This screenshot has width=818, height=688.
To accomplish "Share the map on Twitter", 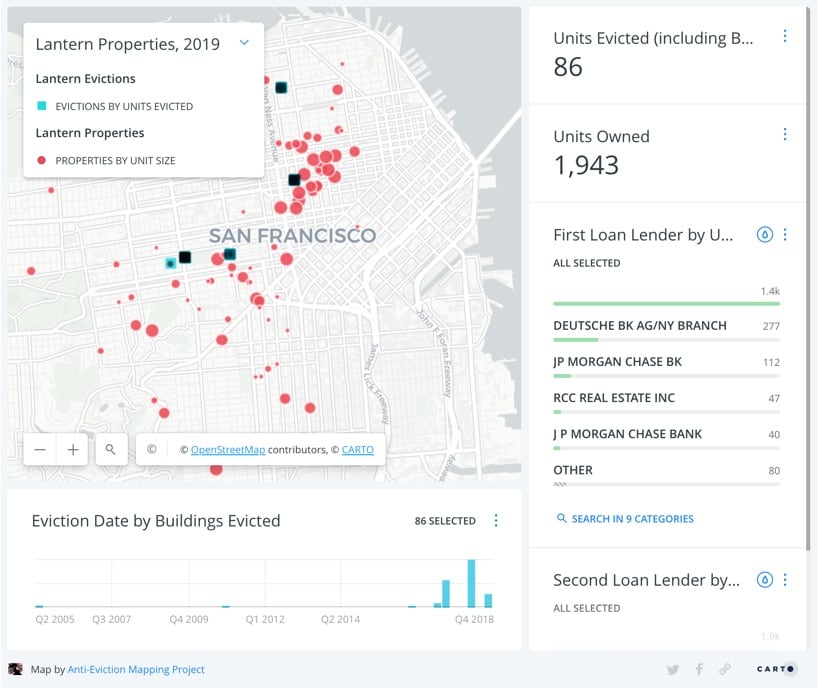I will click(673, 670).
